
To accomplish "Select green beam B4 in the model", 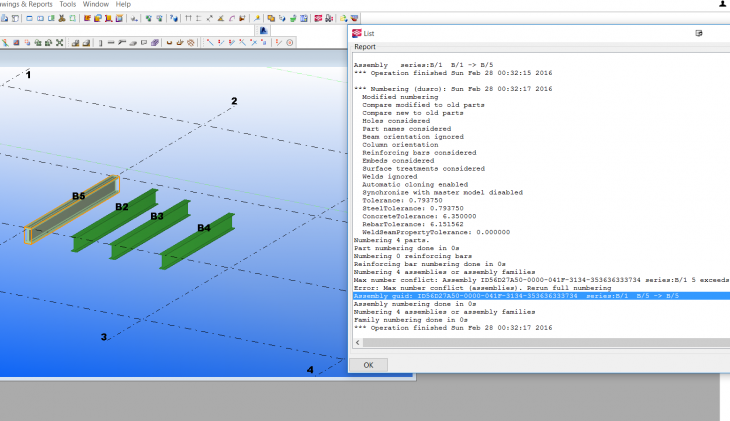I will [194, 243].
